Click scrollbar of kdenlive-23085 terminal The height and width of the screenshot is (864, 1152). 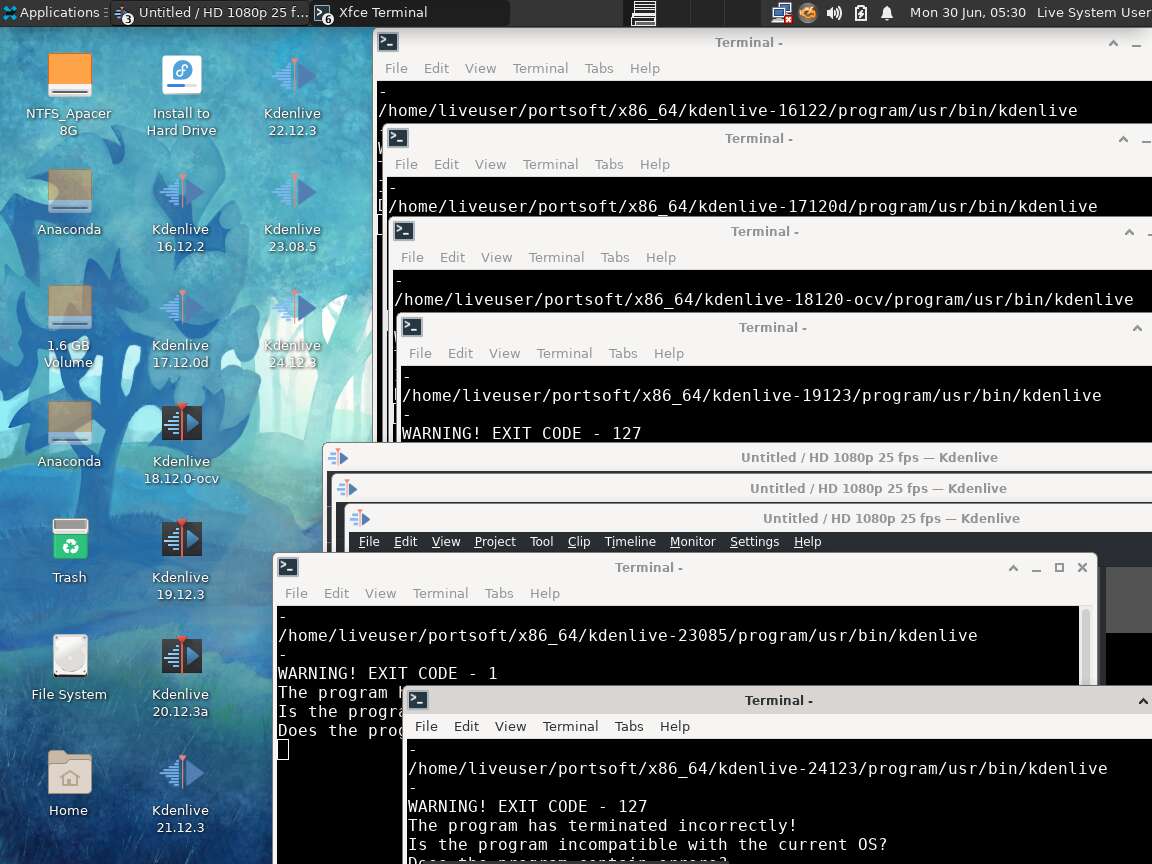click(1086, 645)
